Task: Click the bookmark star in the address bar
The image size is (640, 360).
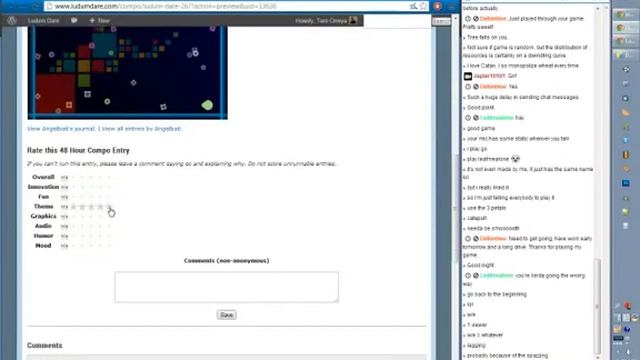Action: point(423,6)
